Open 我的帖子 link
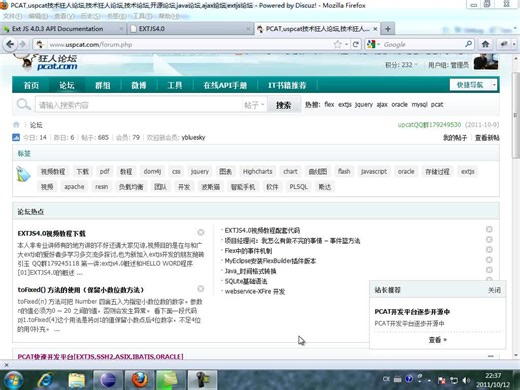 pos(455,138)
